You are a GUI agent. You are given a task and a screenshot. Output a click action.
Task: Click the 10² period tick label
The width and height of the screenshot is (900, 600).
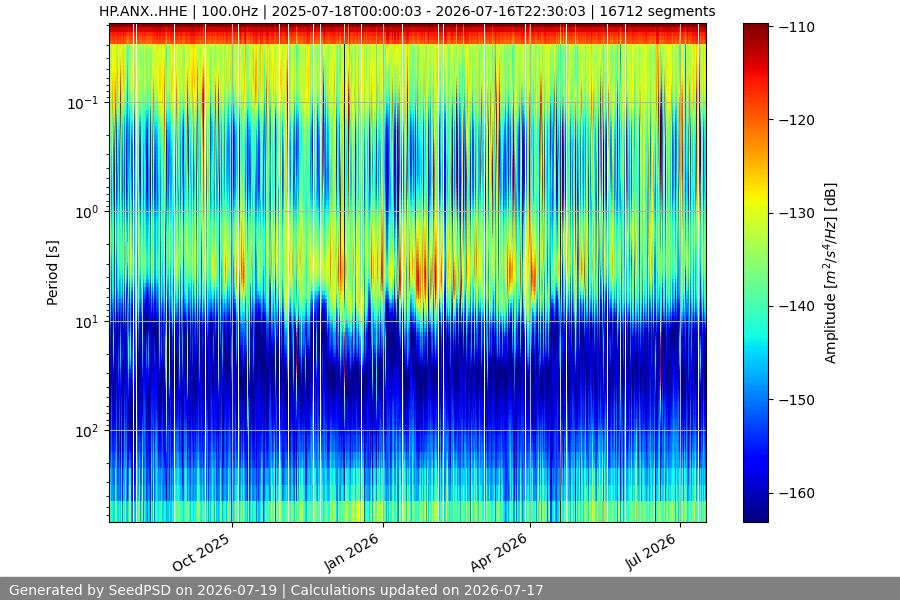coord(87,431)
